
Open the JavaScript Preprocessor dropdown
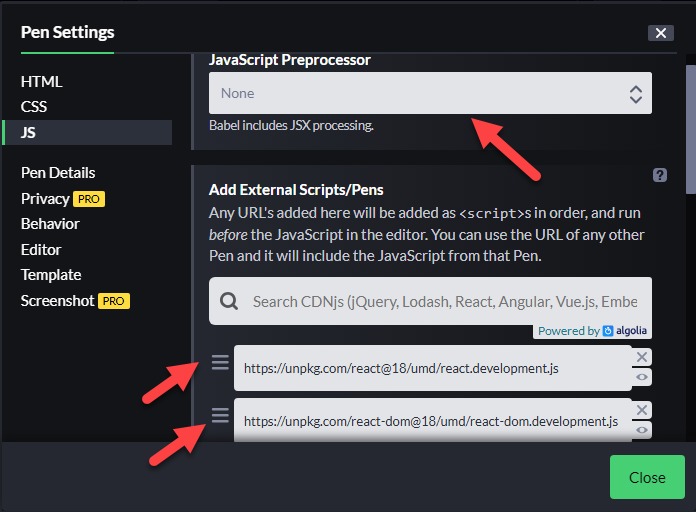pos(430,93)
